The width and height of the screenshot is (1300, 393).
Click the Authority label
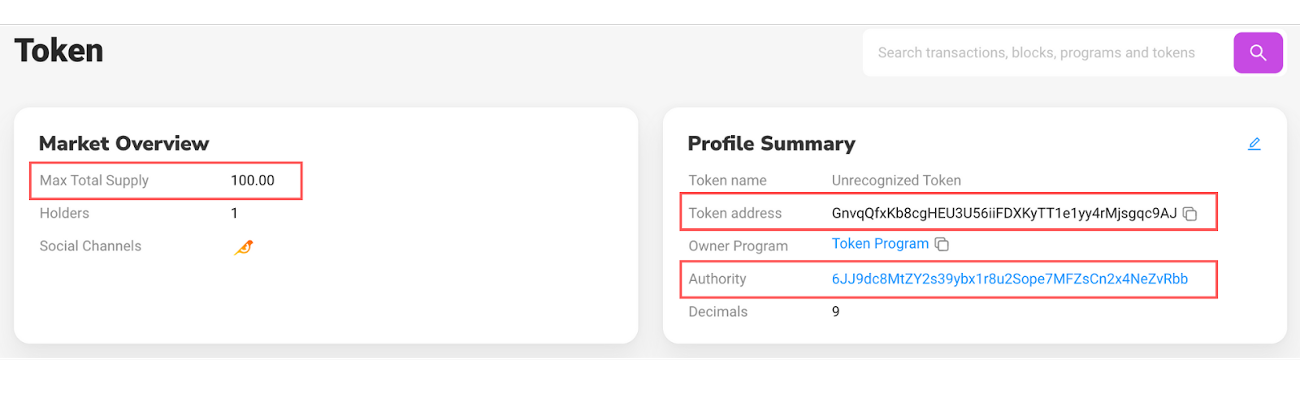tap(717, 279)
